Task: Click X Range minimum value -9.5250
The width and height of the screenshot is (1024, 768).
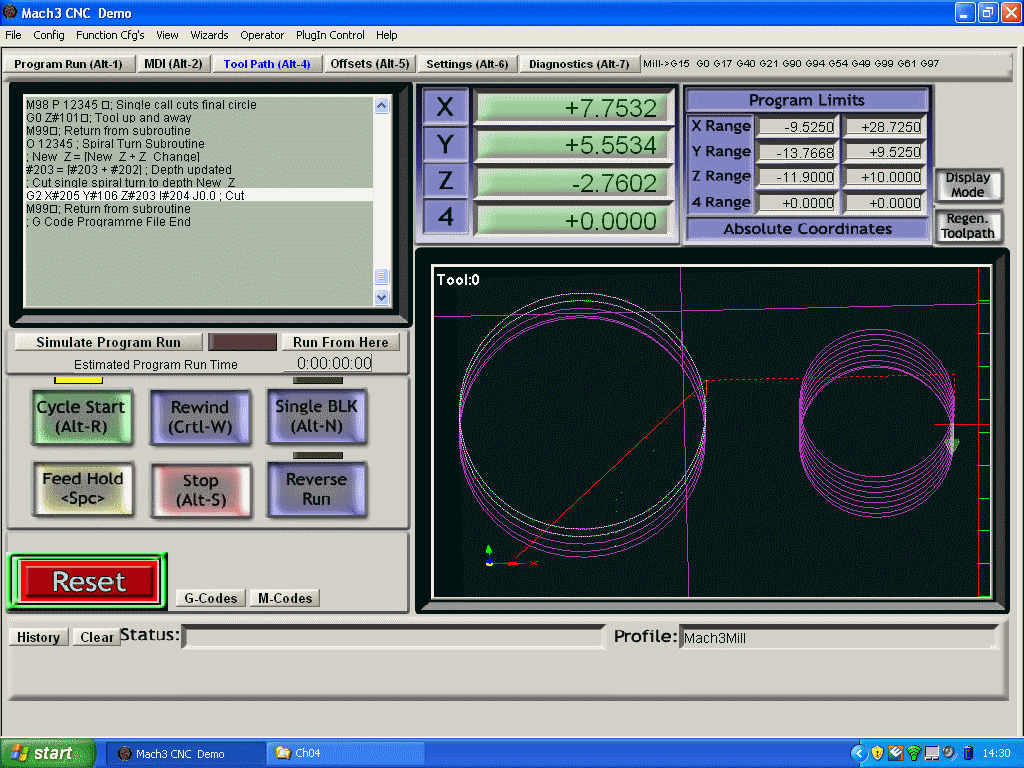Action: [x=797, y=127]
